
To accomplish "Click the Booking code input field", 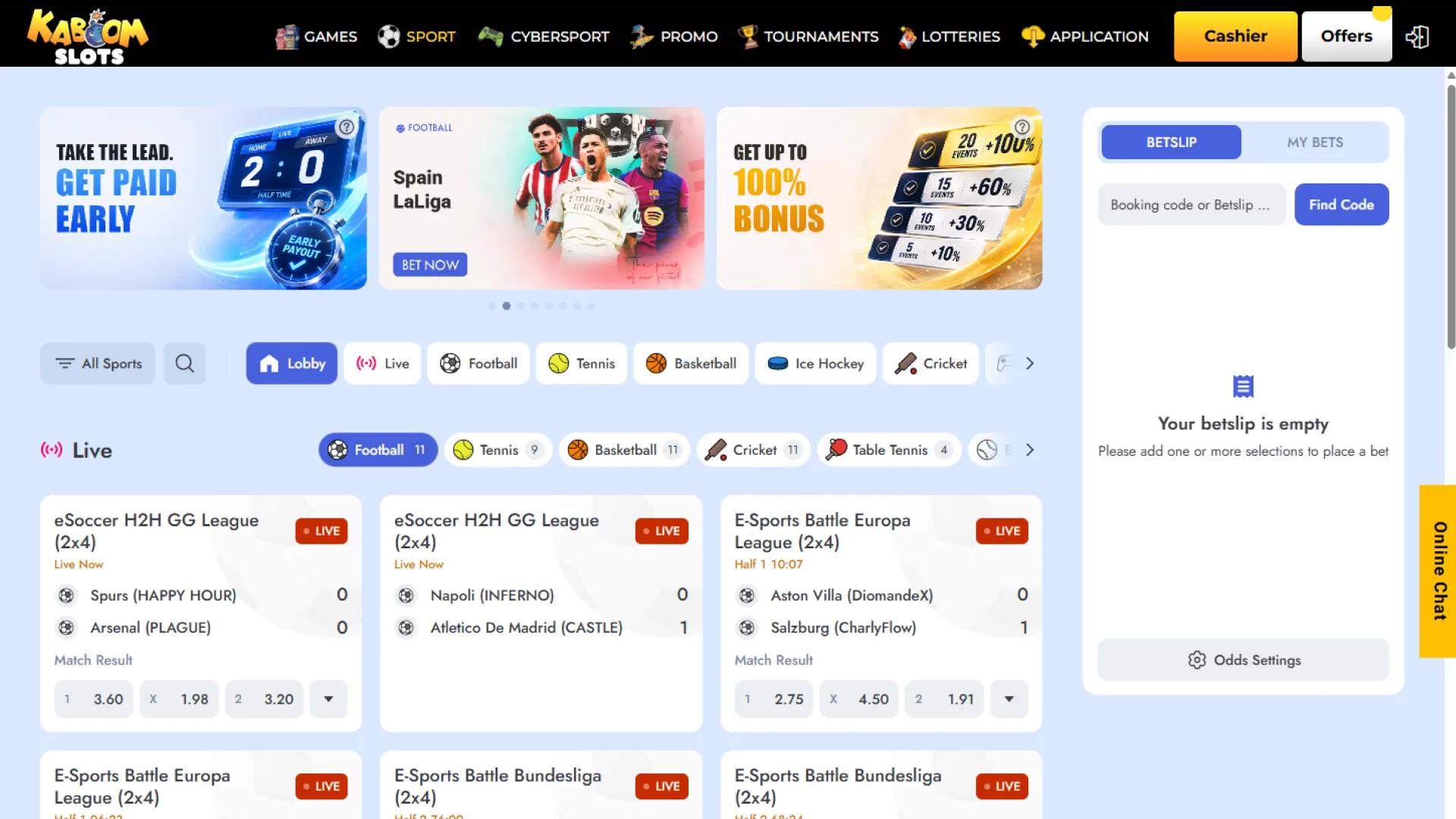I will click(1192, 204).
